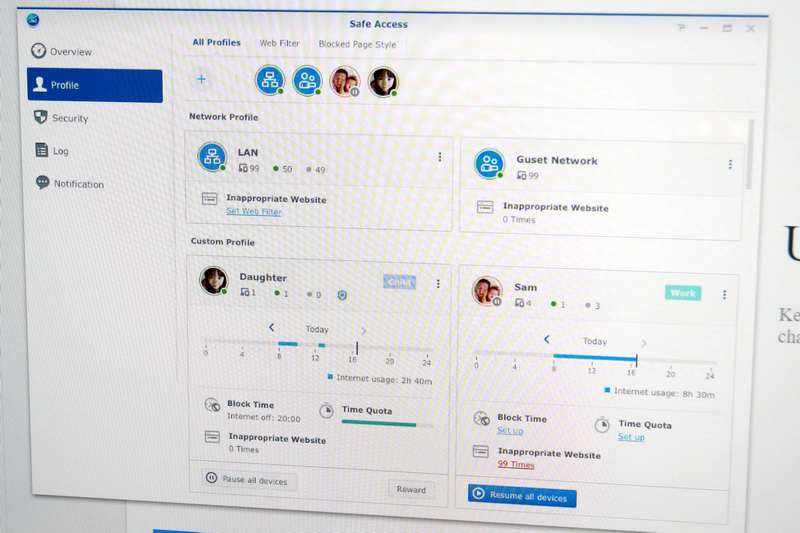
Task: Click the Safe Access app logo icon
Action: (x=33, y=19)
